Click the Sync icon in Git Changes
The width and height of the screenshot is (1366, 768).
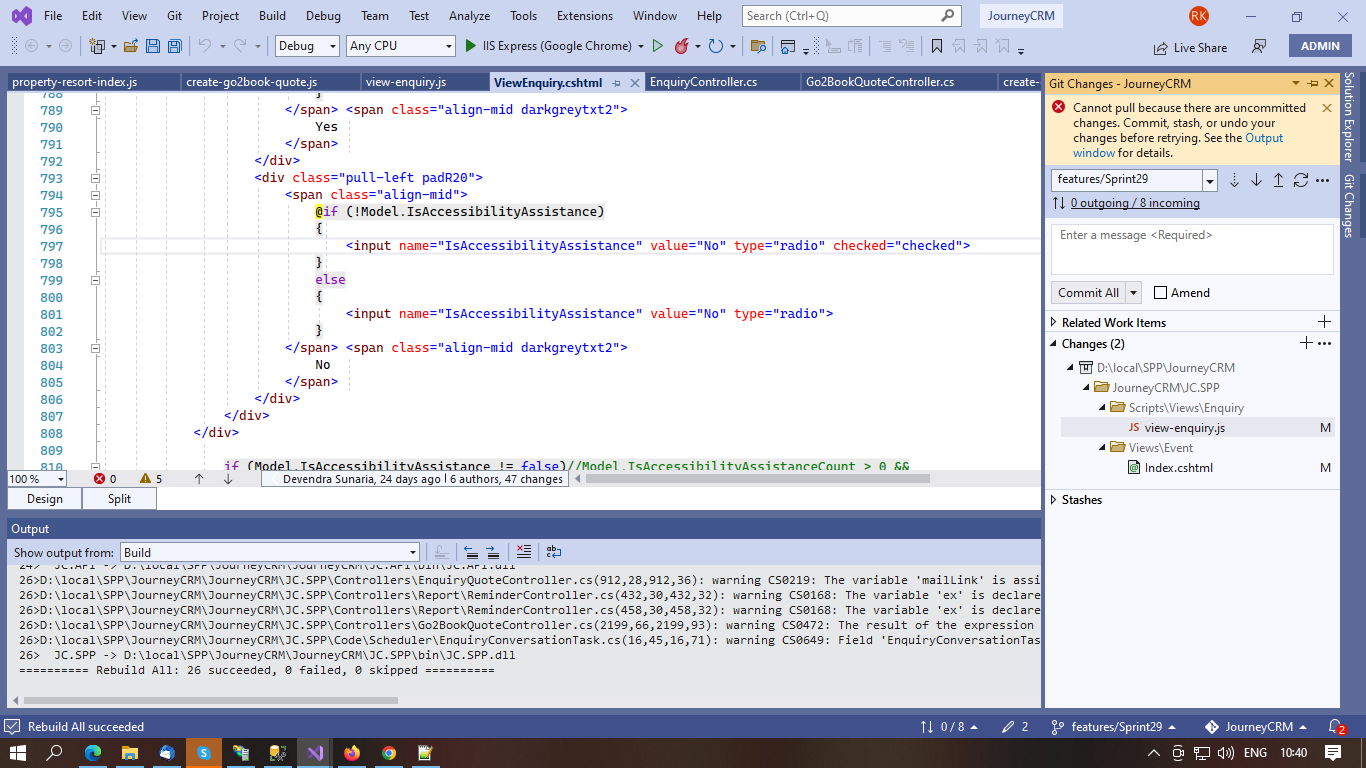tap(1300, 180)
